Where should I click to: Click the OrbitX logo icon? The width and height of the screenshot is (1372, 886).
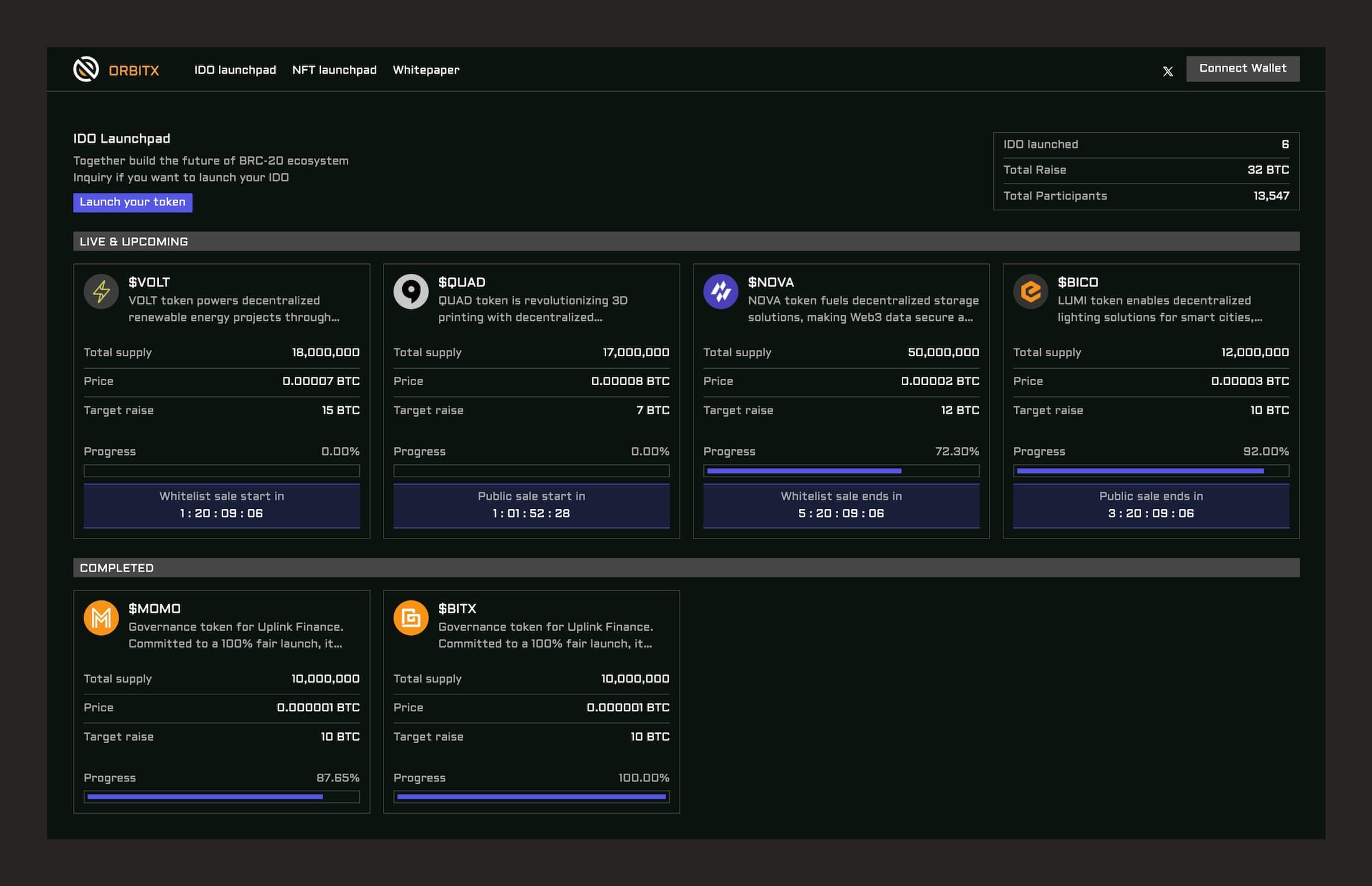click(86, 69)
